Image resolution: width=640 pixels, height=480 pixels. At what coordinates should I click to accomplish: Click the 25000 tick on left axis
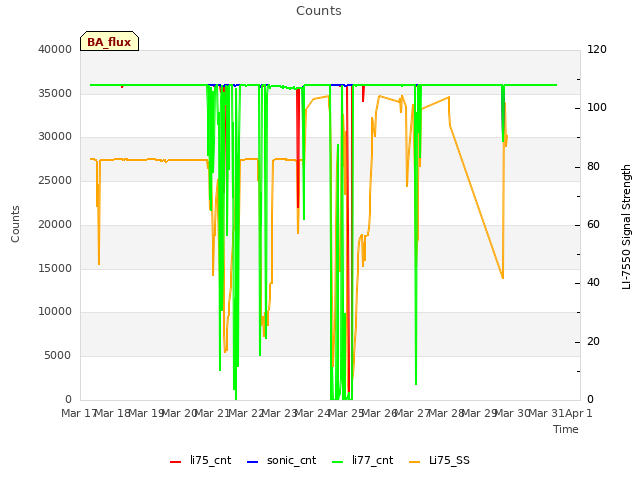click(x=55, y=180)
